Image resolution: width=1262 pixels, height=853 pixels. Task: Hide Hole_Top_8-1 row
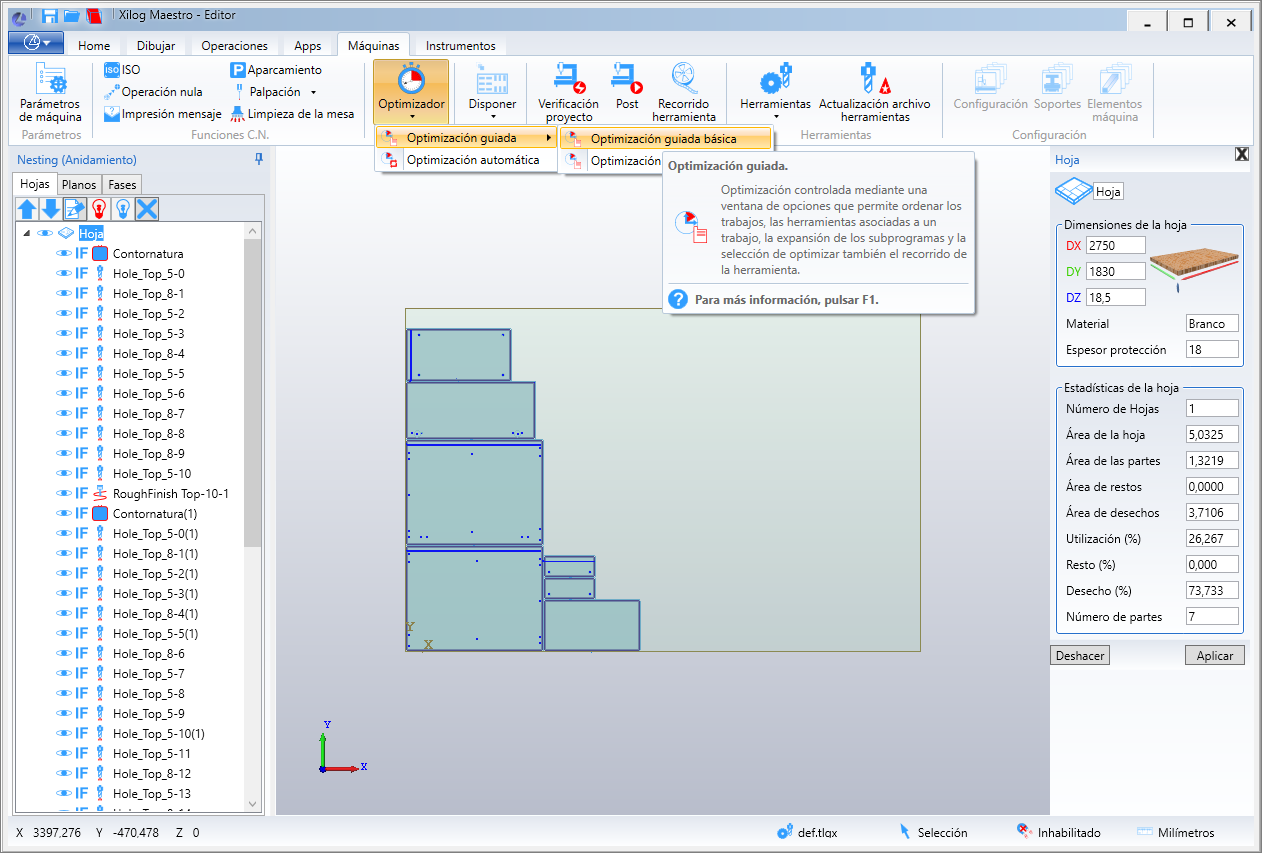pos(64,293)
